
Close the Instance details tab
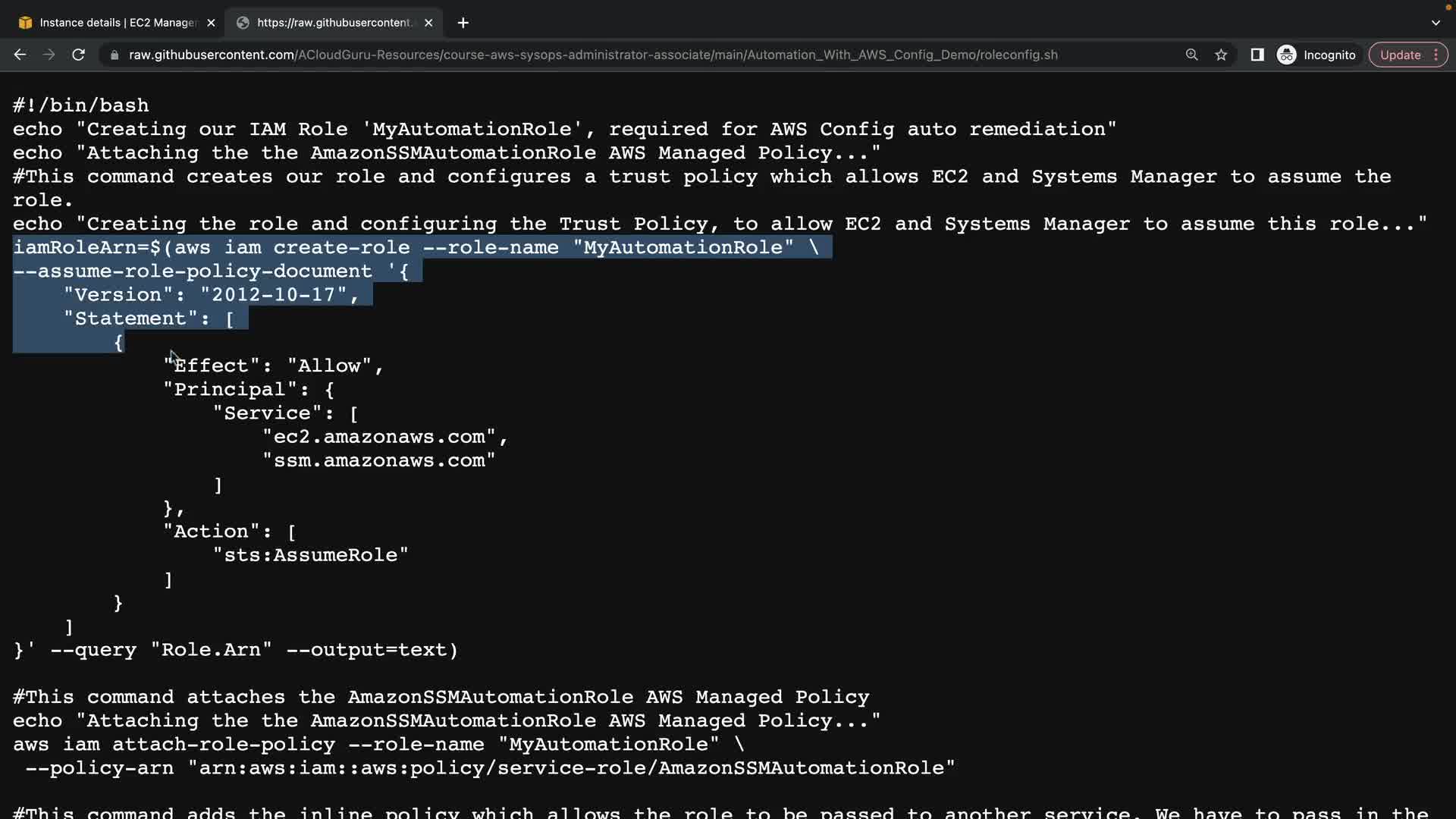[211, 23]
